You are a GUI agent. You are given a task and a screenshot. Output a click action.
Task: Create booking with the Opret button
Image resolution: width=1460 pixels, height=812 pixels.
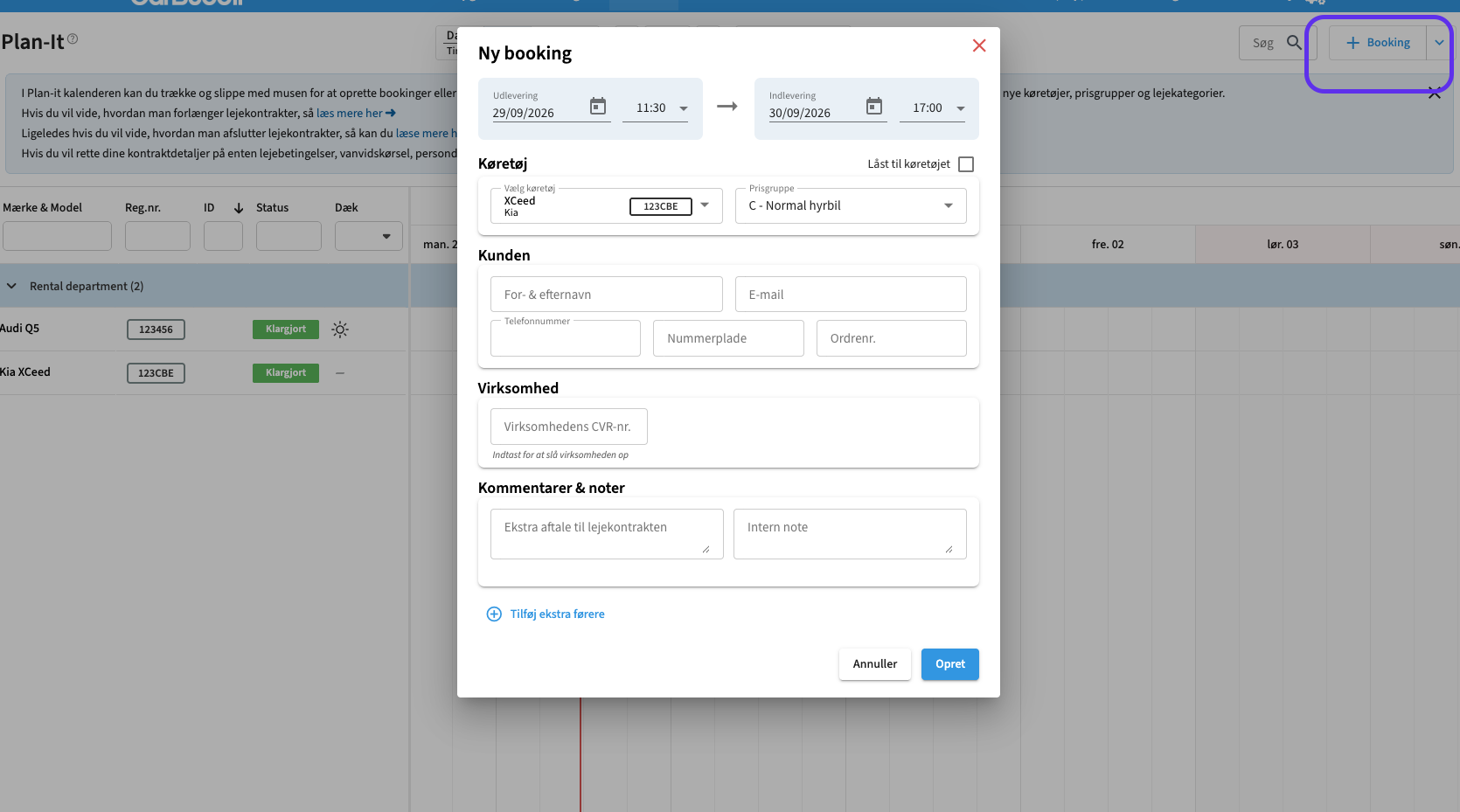click(950, 664)
